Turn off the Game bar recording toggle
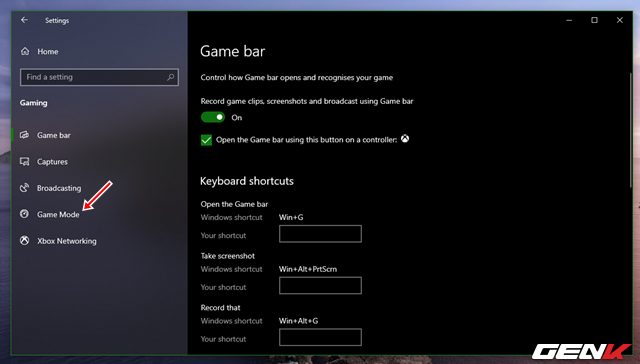The height and width of the screenshot is (364, 640). (213, 118)
